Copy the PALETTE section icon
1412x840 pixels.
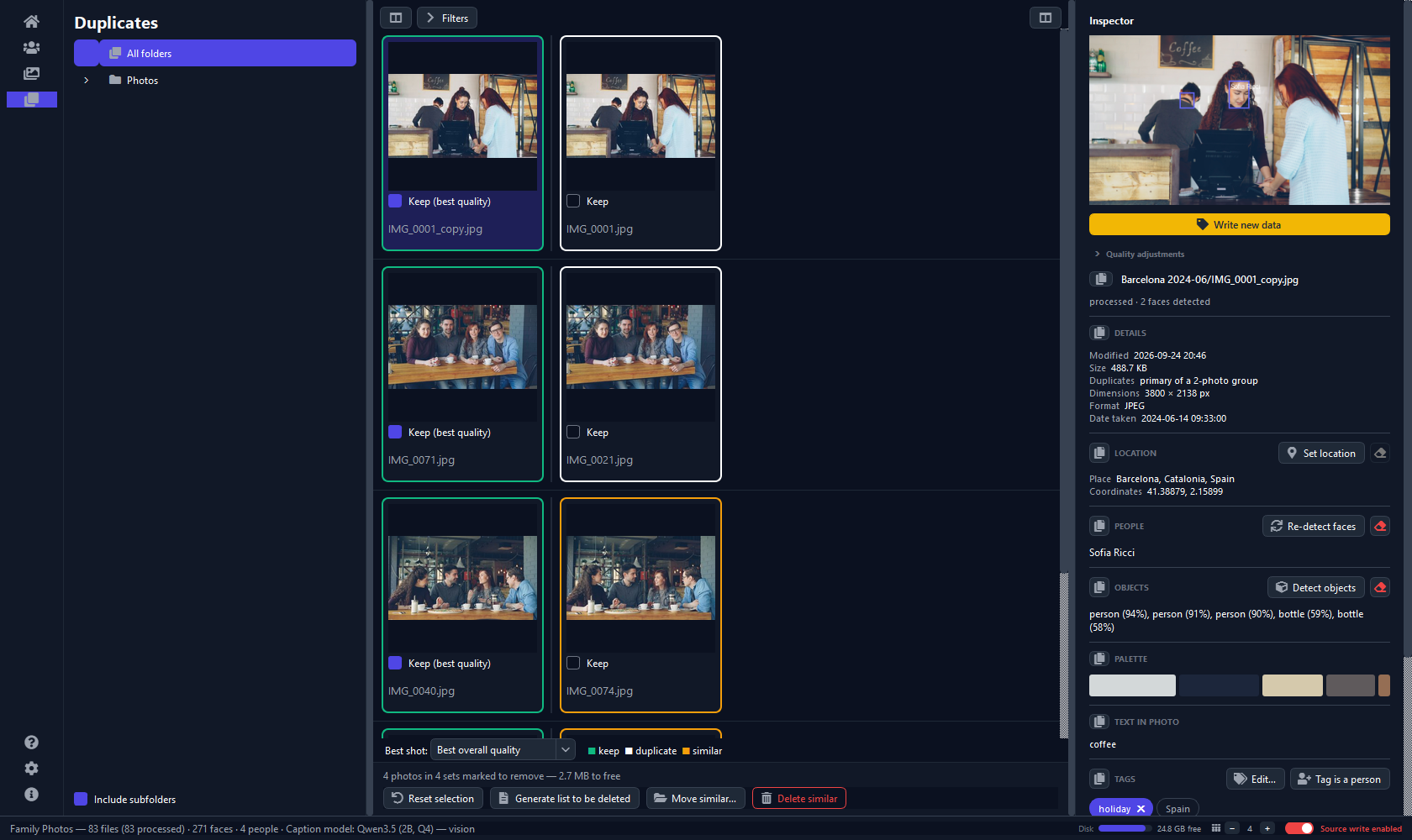1099,659
